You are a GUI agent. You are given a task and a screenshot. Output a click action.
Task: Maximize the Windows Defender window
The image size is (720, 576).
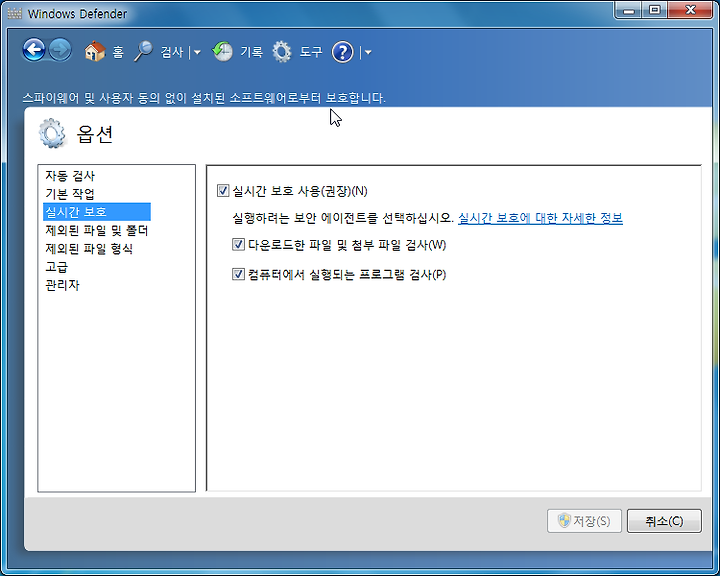[655, 10]
